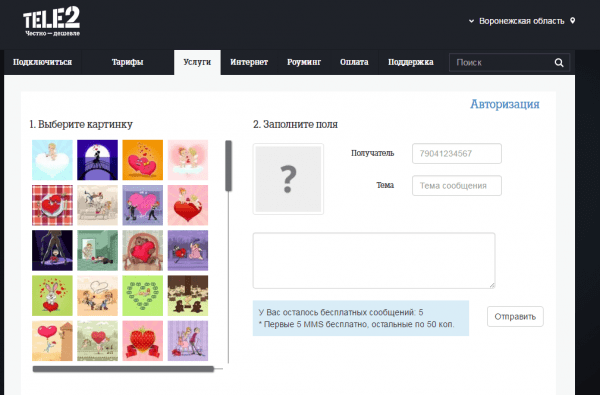Screen dimensions: 600x395
Task: Open the Tele2 logo home link
Action: click(x=52, y=21)
